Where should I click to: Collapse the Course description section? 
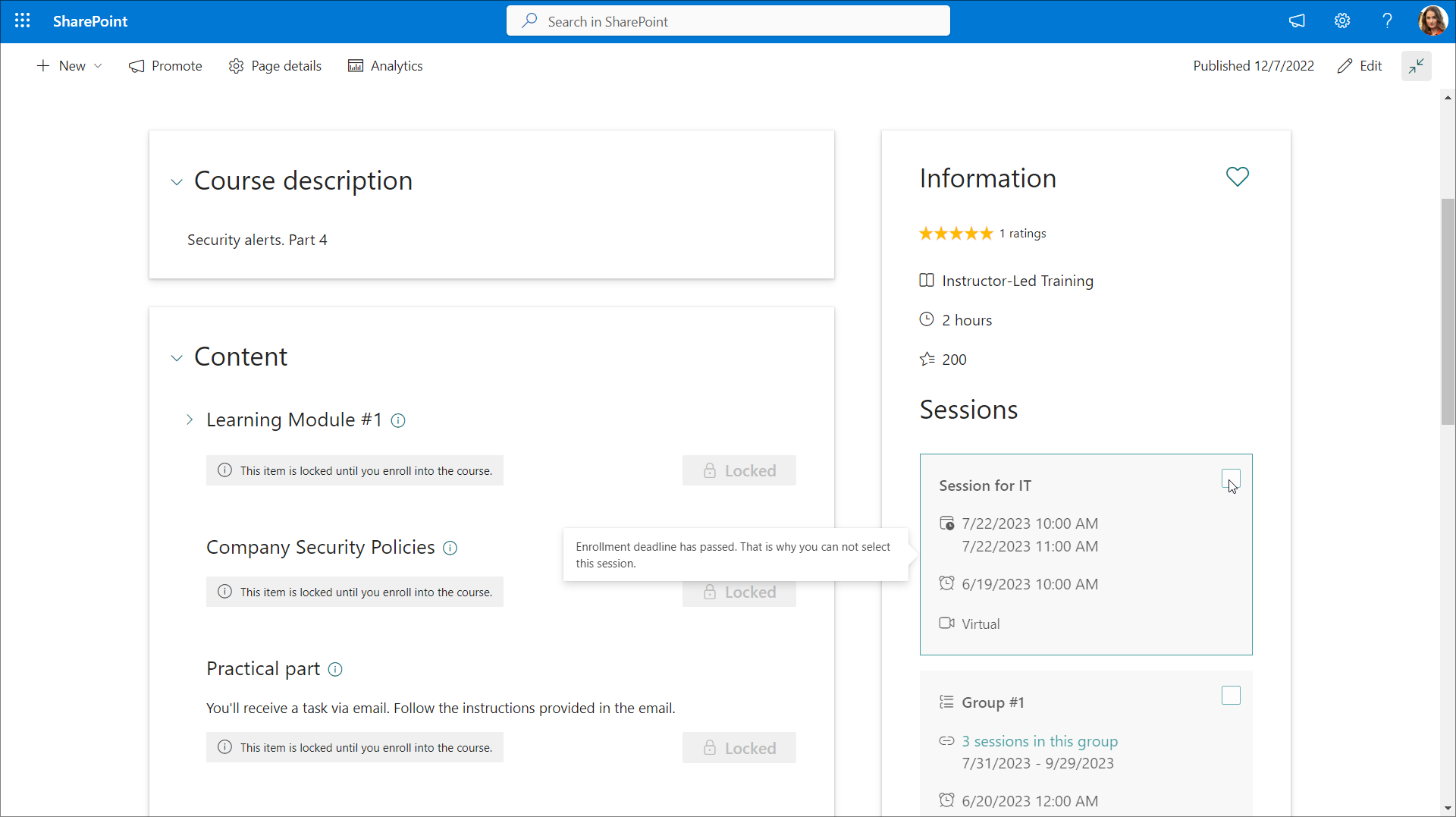[177, 182]
